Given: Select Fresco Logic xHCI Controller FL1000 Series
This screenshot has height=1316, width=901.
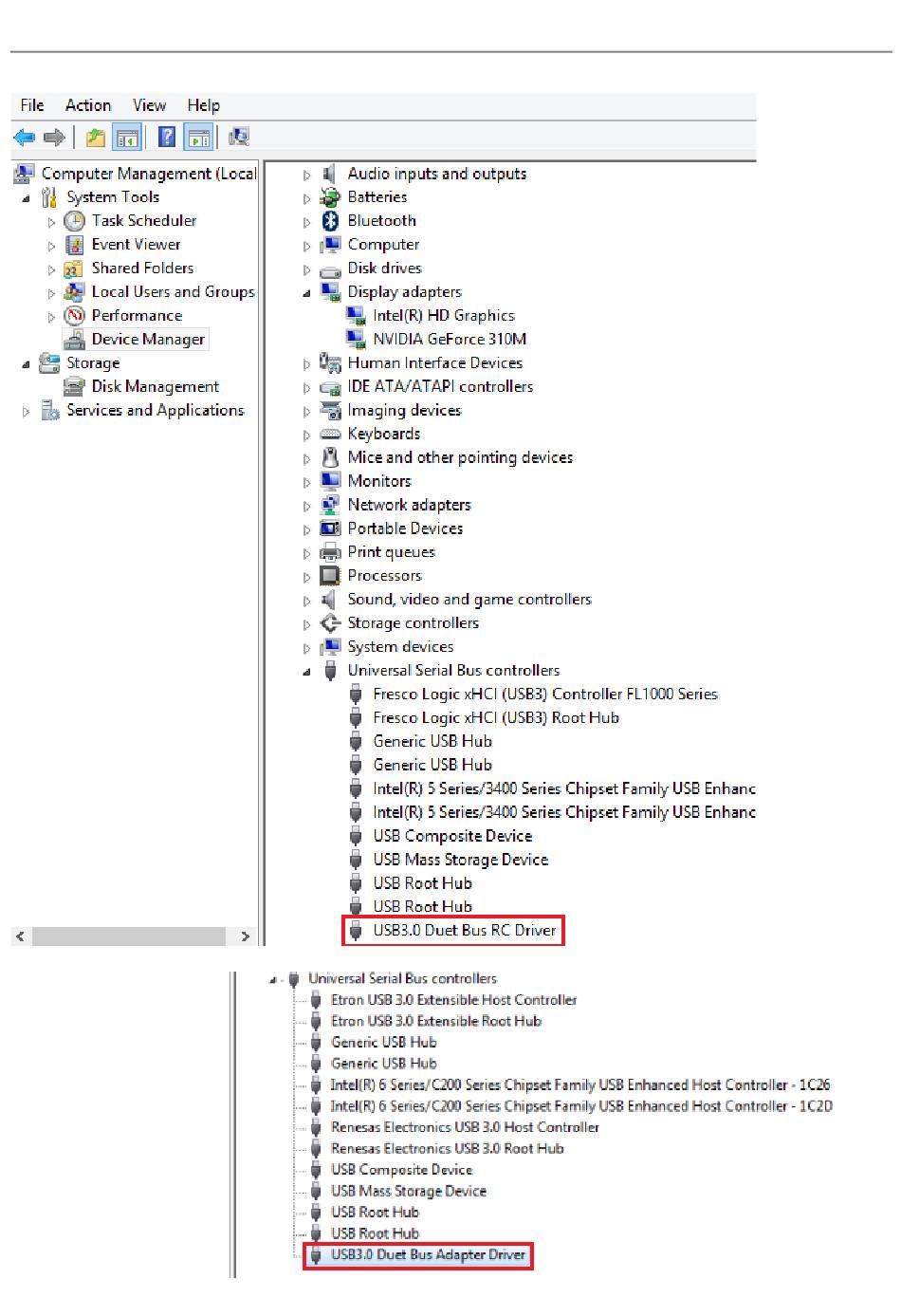Looking at the screenshot, I should coord(545,694).
